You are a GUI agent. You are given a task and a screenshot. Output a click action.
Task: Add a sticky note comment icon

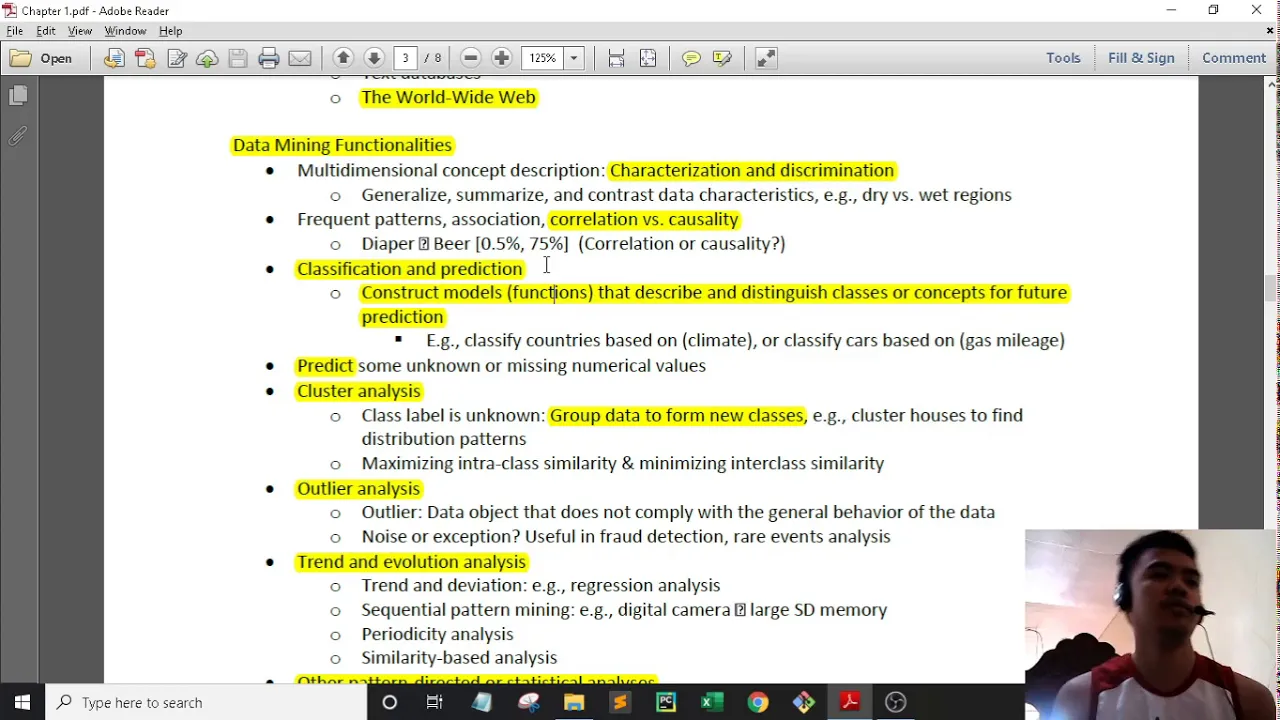(691, 58)
